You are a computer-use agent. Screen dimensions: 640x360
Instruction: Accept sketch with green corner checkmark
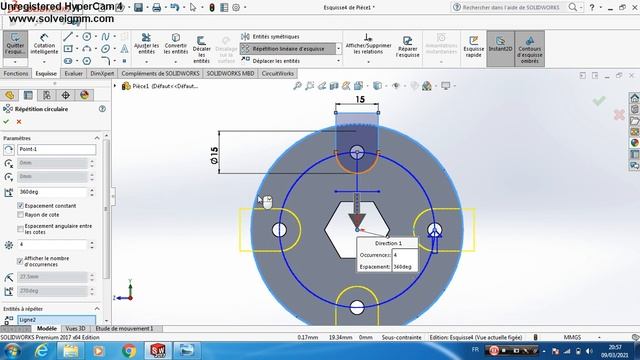(x=599, y=100)
